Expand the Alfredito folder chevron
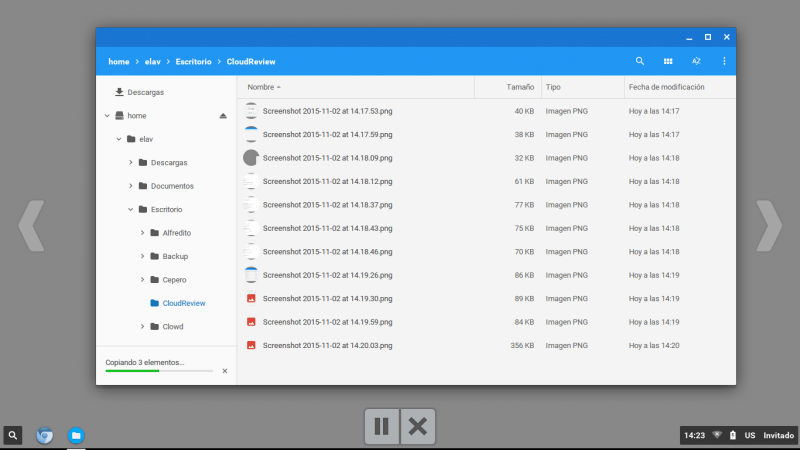Screen dimensions: 800x450 142,233
